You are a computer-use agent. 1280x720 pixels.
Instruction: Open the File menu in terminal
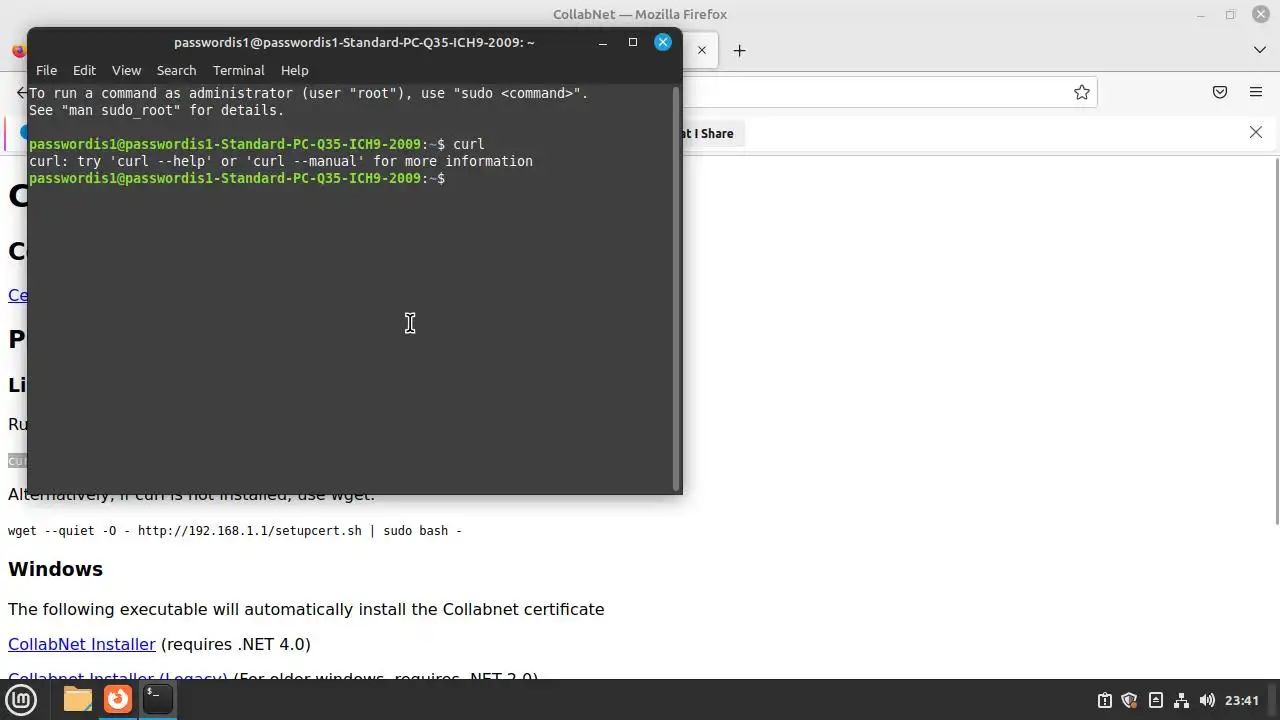click(46, 70)
